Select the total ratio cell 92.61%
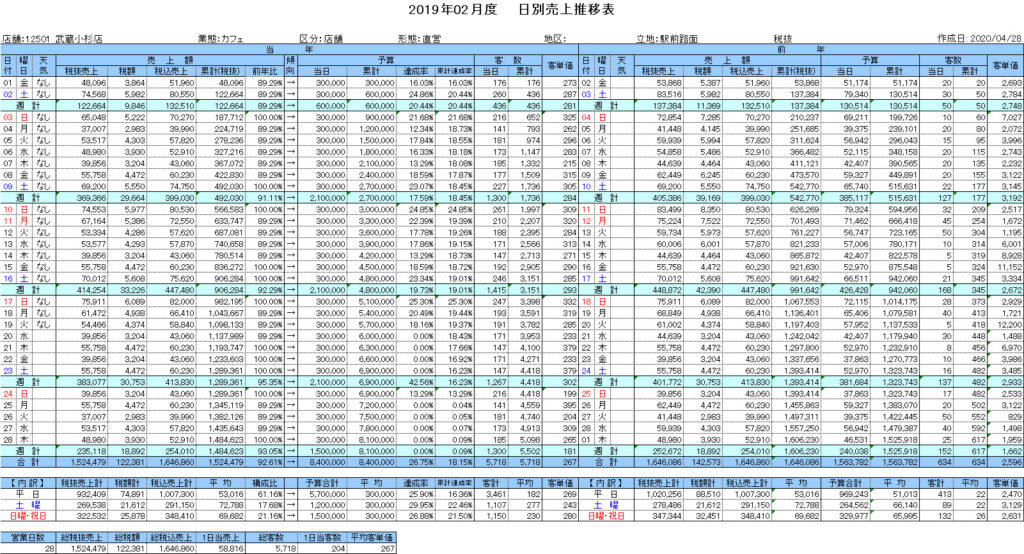 (x=268, y=463)
